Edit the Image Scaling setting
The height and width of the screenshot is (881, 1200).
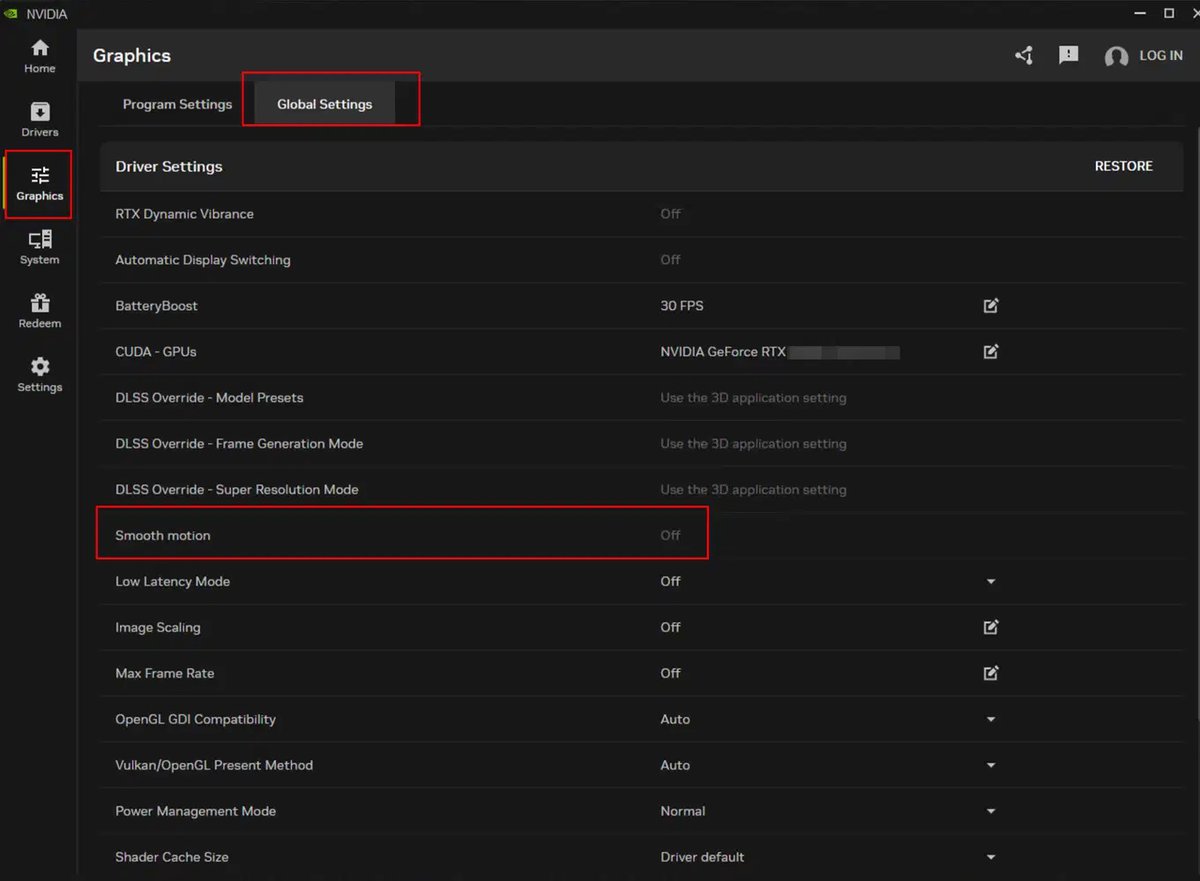point(991,628)
